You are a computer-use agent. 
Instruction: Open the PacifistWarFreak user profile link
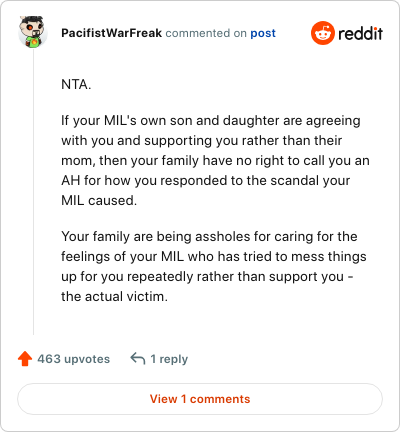point(112,33)
